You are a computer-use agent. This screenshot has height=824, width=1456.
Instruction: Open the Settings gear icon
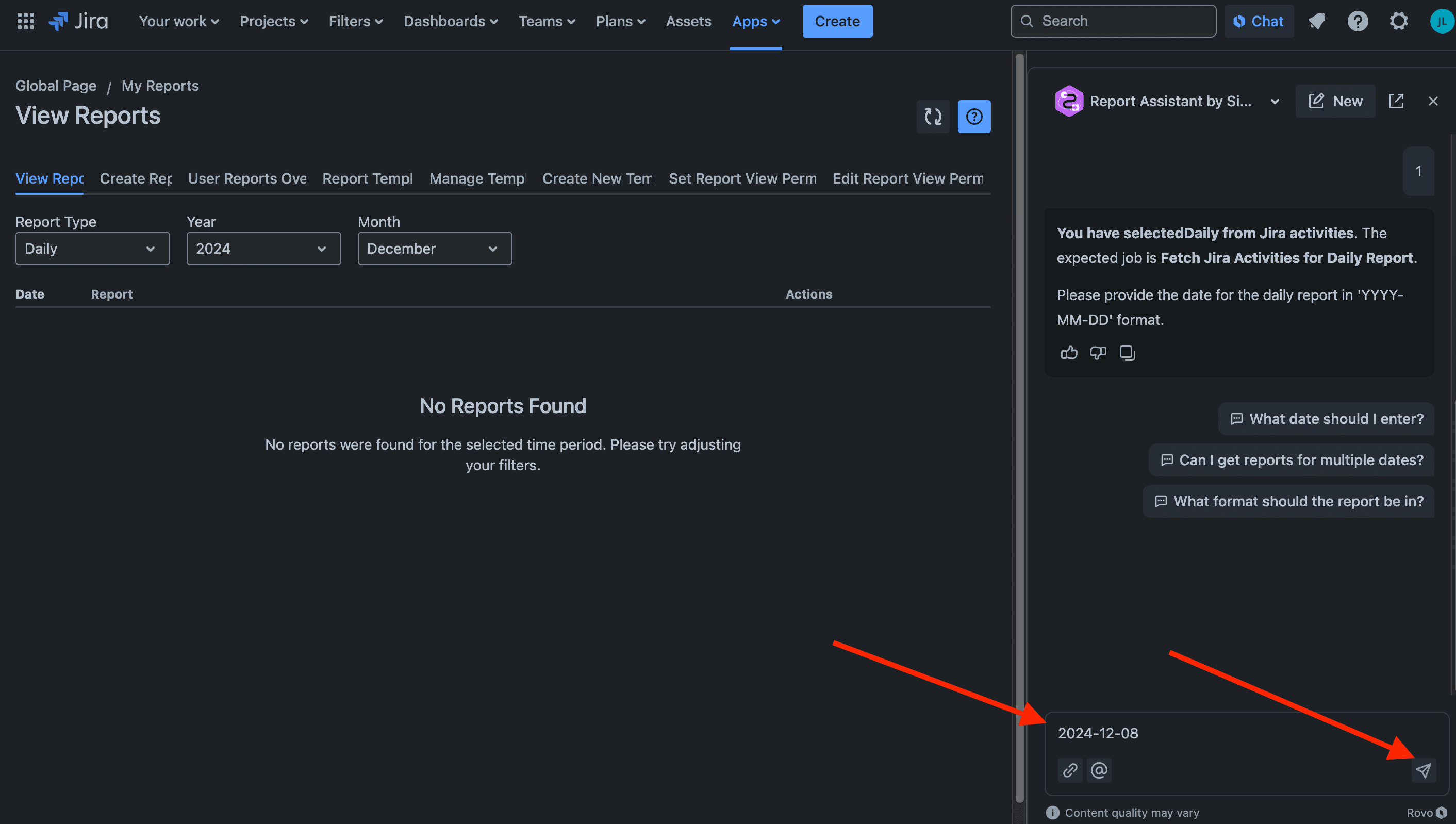[x=1398, y=21]
